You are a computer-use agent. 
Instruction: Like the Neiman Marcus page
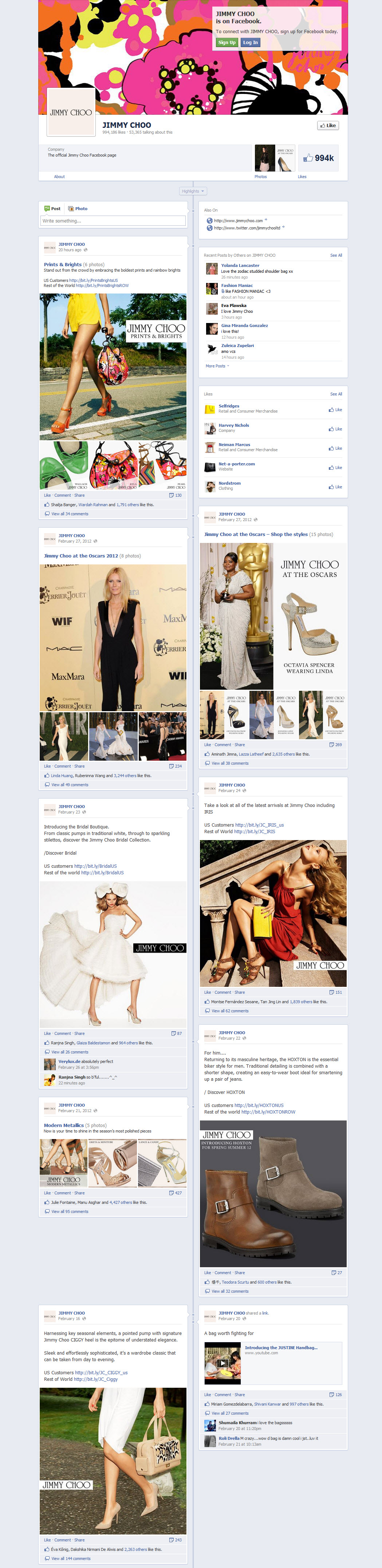[x=335, y=448]
